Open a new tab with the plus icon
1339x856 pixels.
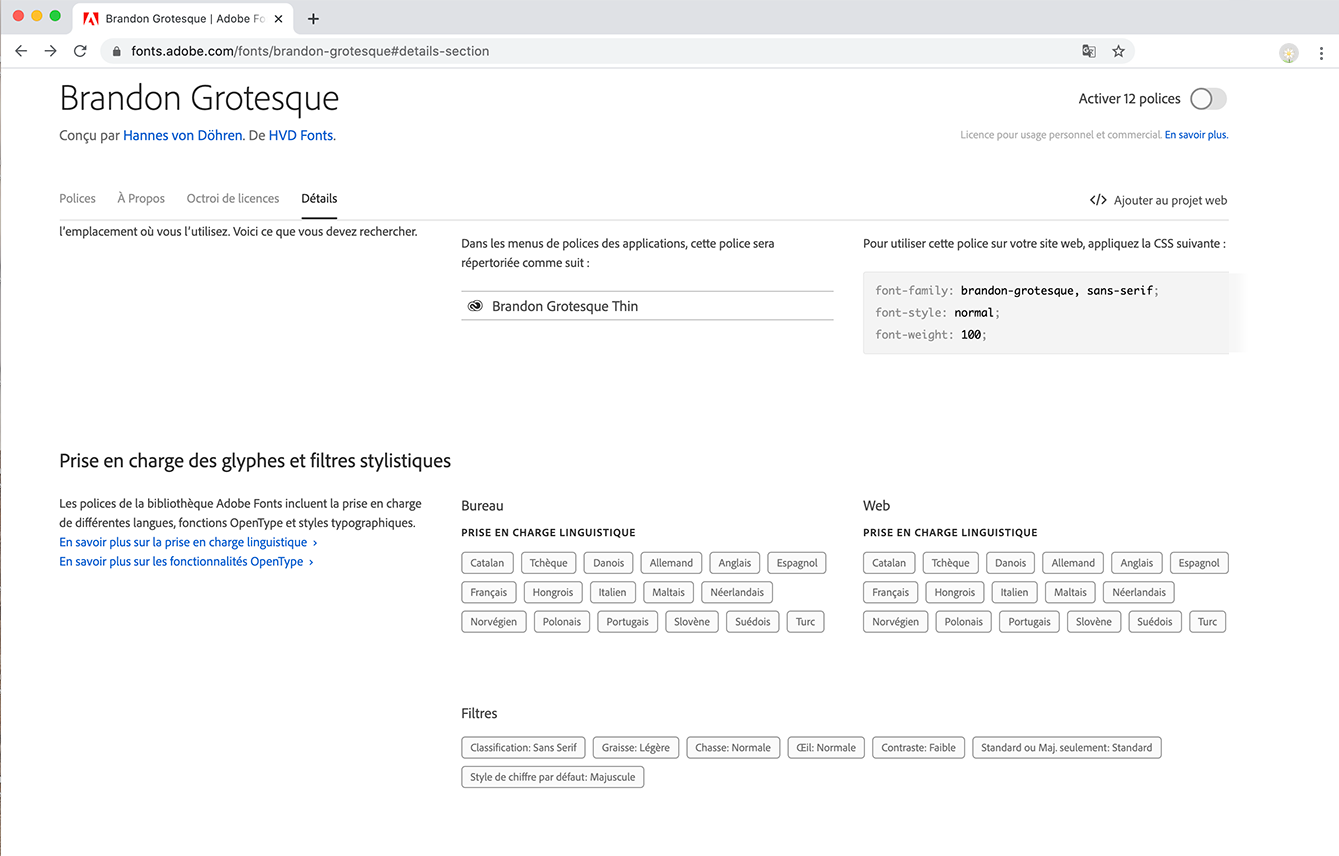(x=313, y=19)
